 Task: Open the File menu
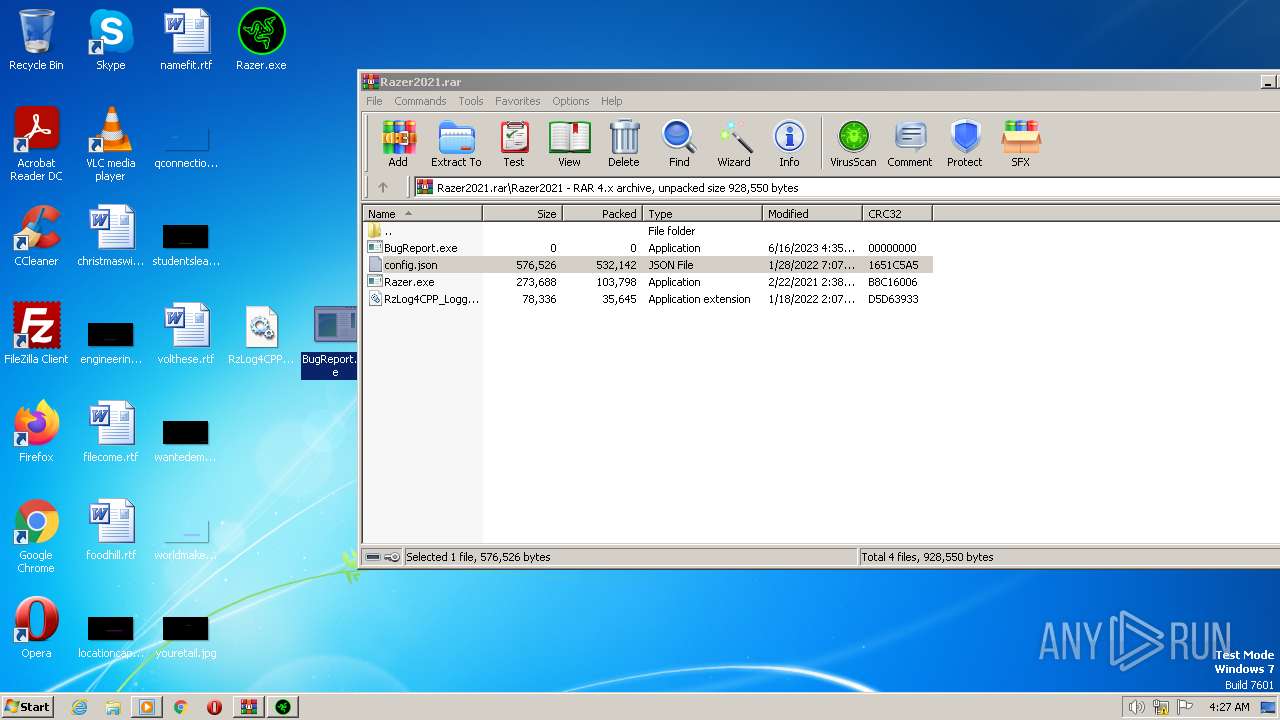[374, 101]
